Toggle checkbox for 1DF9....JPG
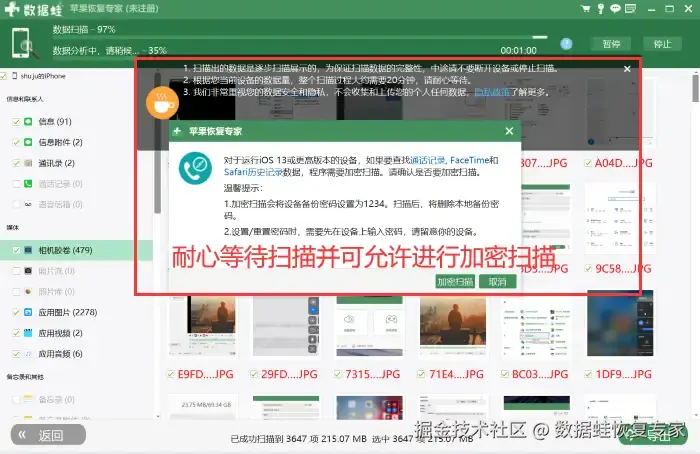Screen dimensions: 700x454 coord(588,374)
